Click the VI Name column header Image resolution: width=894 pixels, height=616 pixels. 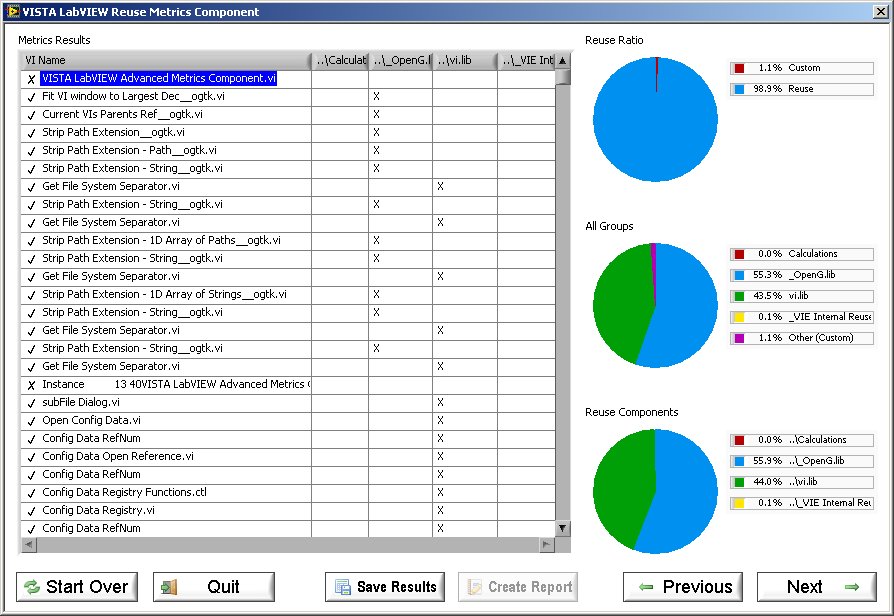pyautogui.click(x=166, y=60)
